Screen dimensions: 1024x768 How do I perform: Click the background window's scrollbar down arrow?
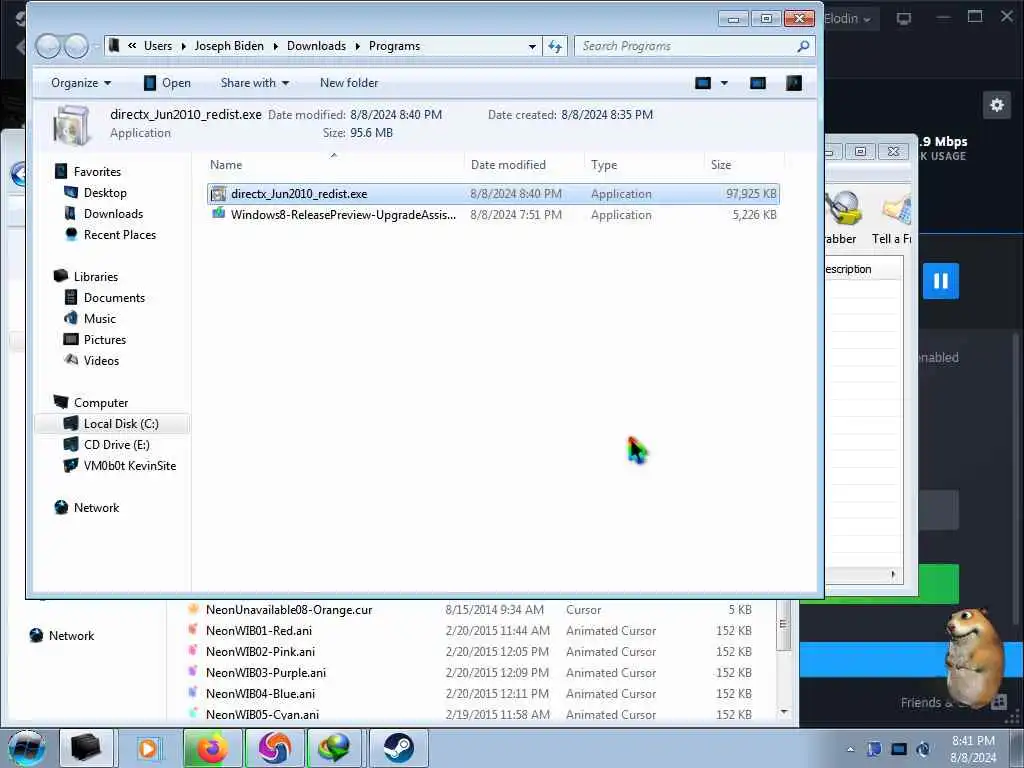(784, 712)
